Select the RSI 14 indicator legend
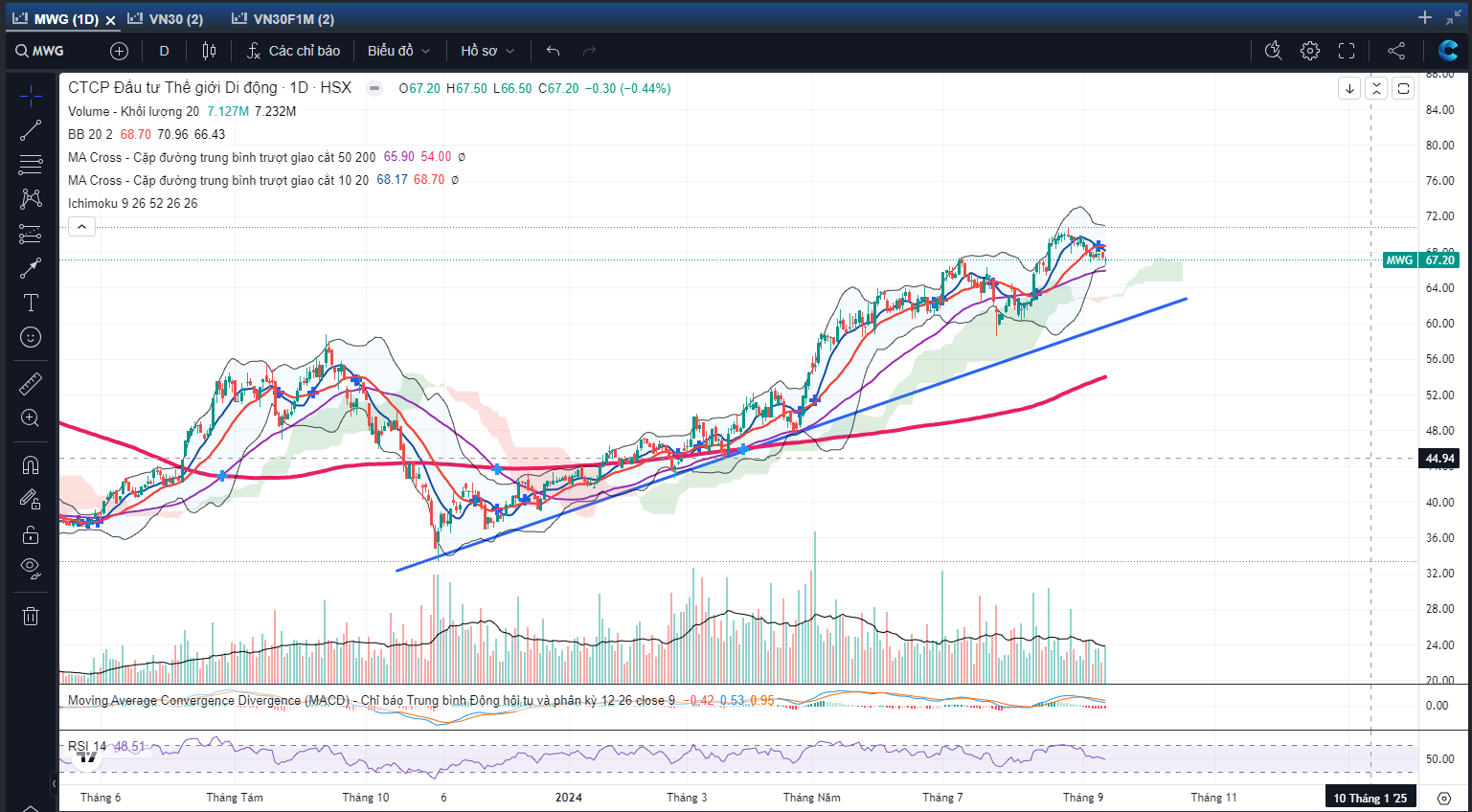 (87, 746)
